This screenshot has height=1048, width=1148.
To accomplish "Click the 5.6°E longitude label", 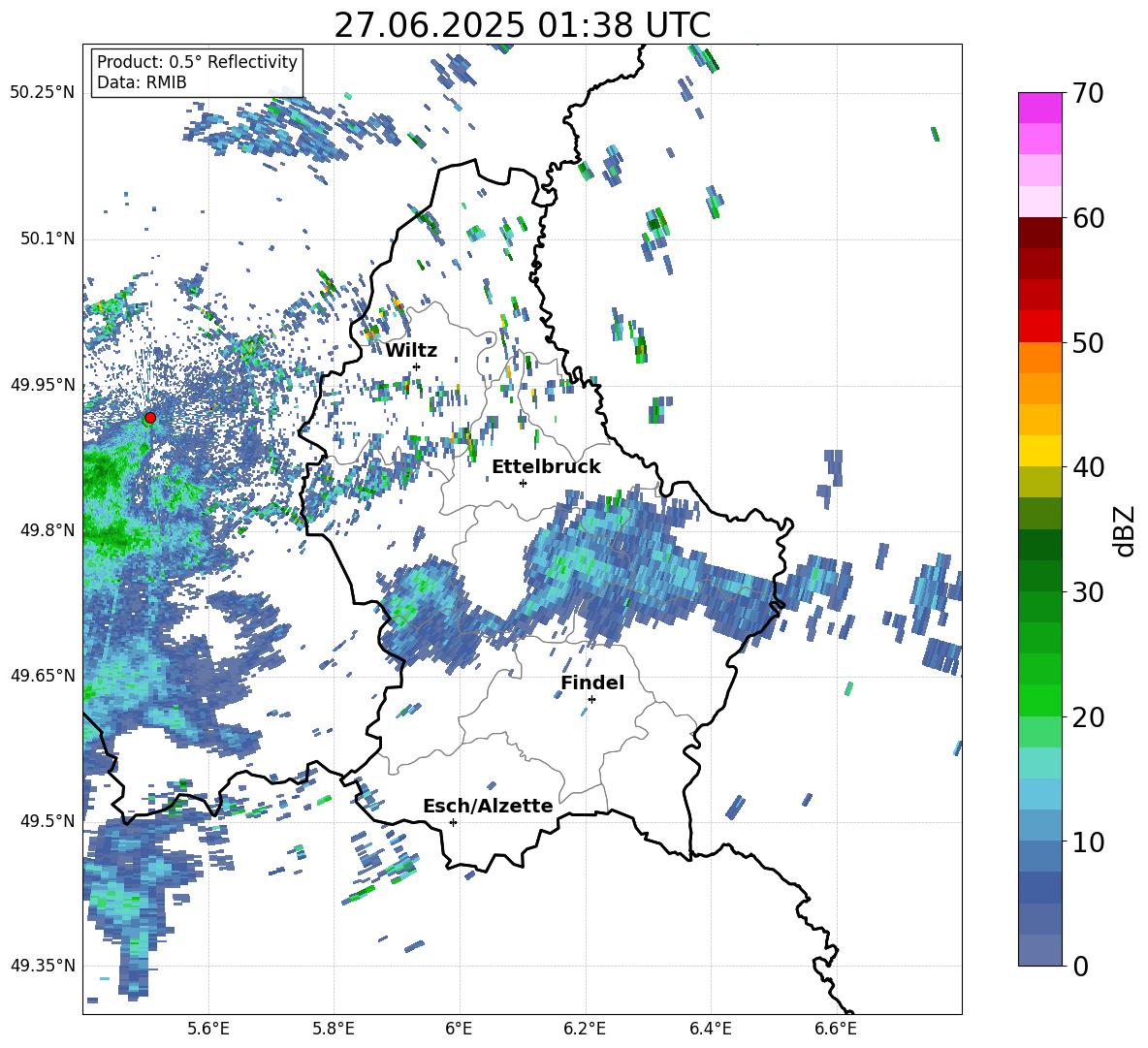I will pyautogui.click(x=208, y=1029).
